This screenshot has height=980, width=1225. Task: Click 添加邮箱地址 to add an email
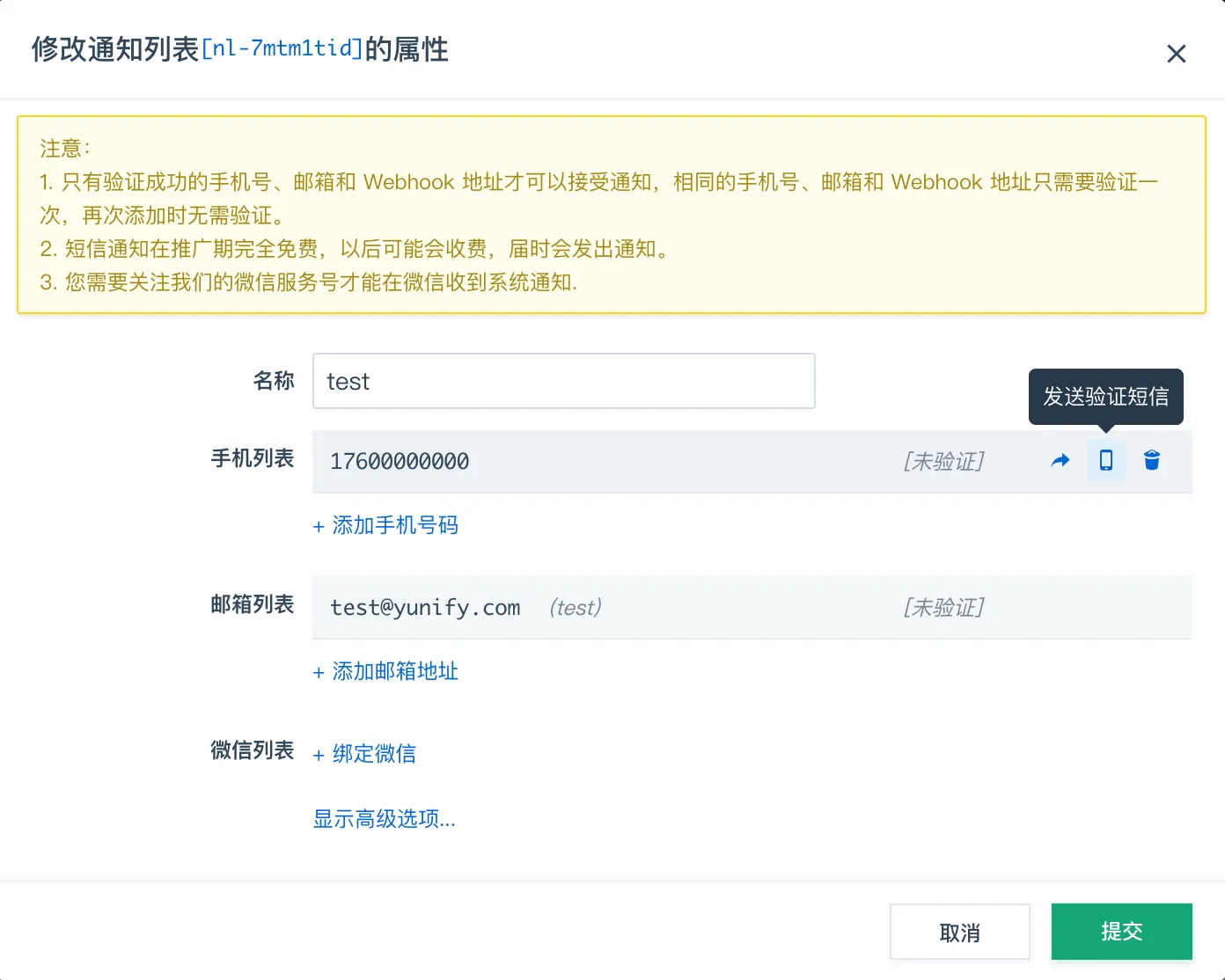click(385, 671)
